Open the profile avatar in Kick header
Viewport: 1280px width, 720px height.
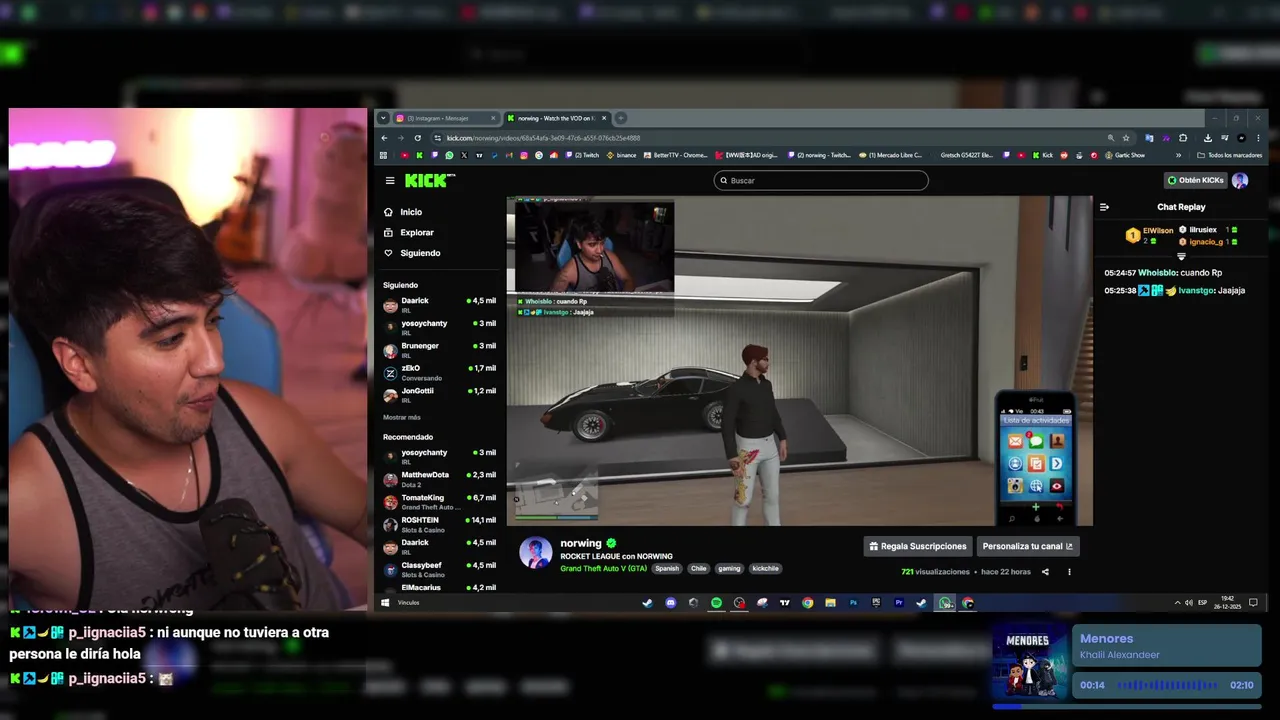point(1240,180)
